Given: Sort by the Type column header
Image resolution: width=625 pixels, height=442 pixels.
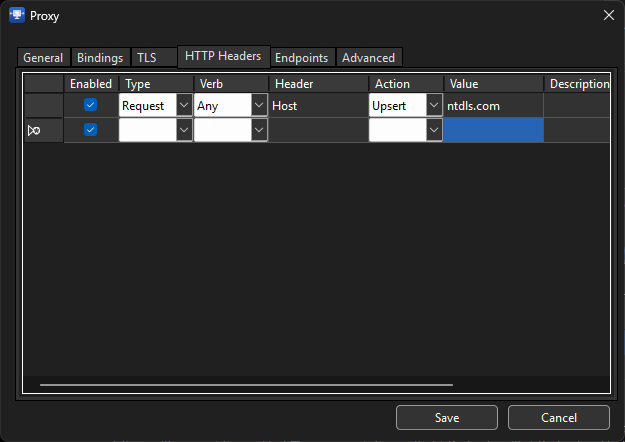Looking at the screenshot, I should coord(156,84).
